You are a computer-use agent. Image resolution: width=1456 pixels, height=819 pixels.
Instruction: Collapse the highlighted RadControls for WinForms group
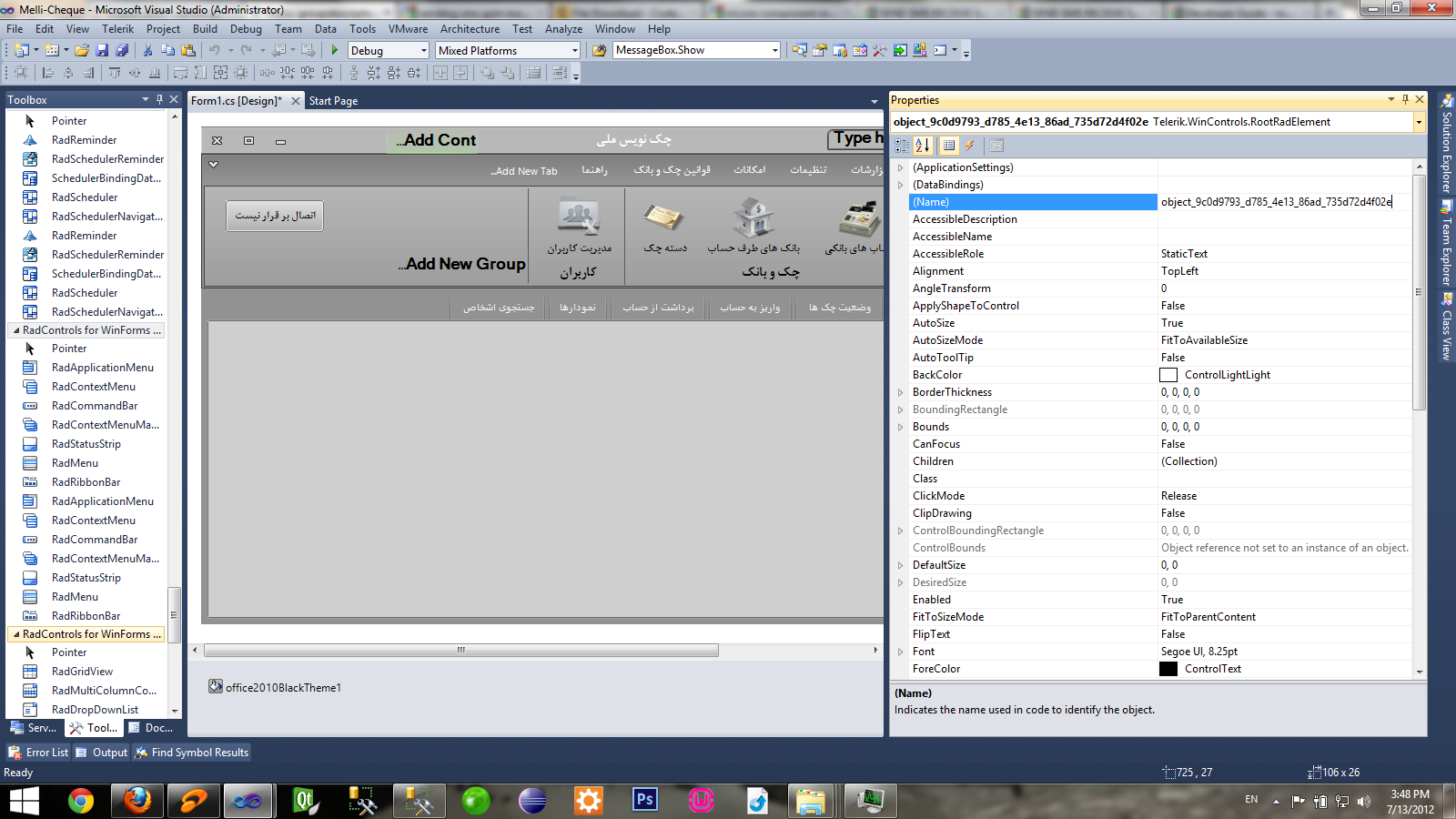[16, 634]
